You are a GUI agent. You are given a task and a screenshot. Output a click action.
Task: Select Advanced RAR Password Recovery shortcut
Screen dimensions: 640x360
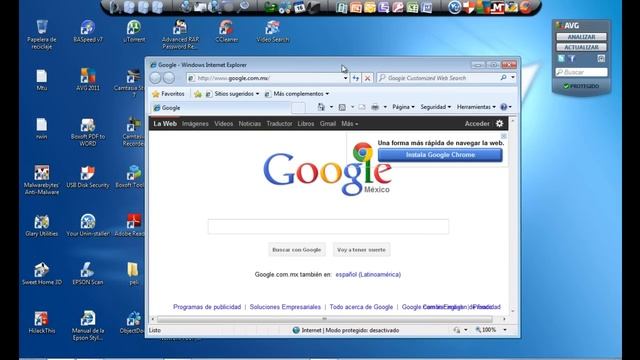pos(180,34)
